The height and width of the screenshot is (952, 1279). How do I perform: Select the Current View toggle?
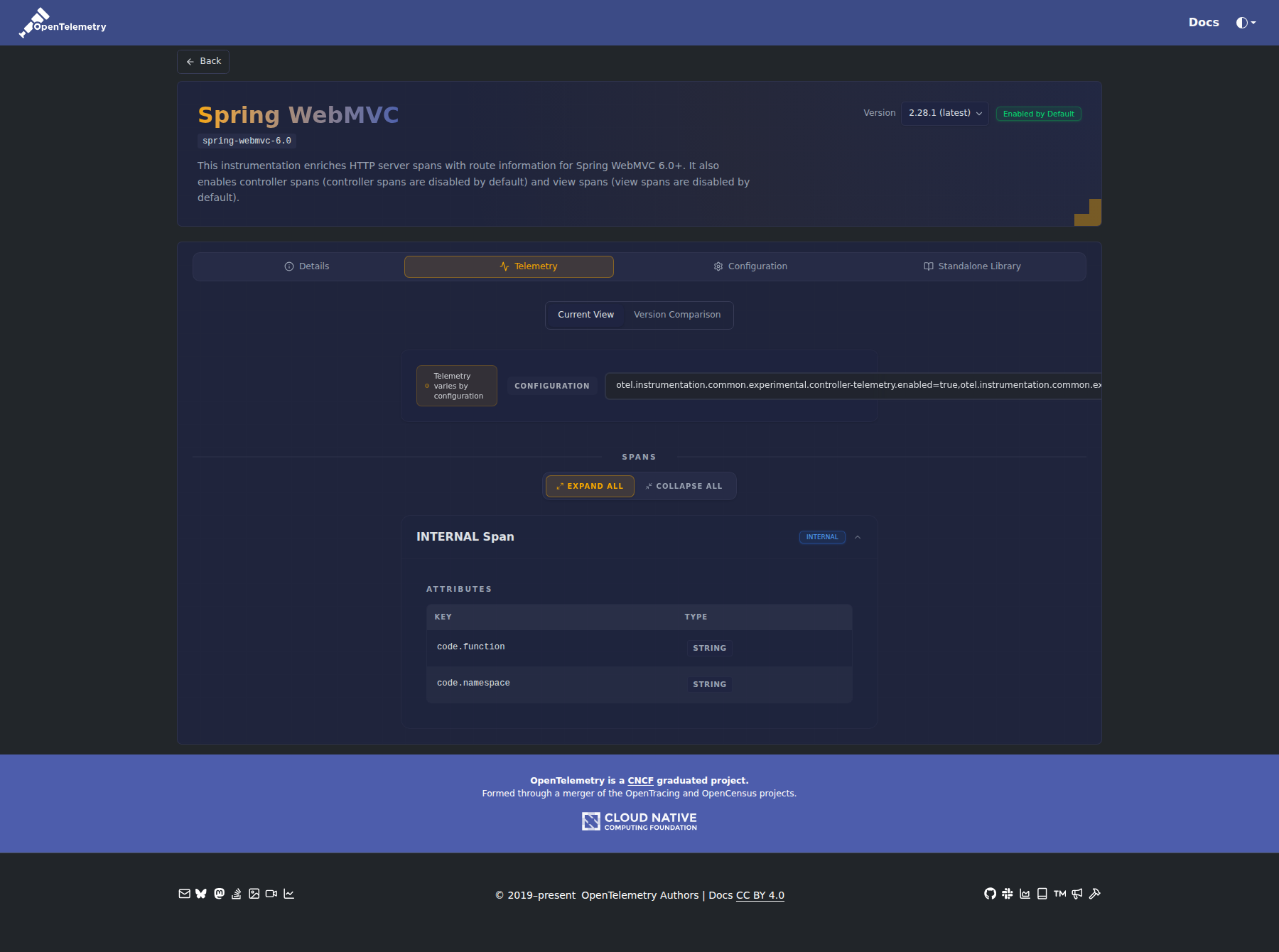[x=585, y=315]
